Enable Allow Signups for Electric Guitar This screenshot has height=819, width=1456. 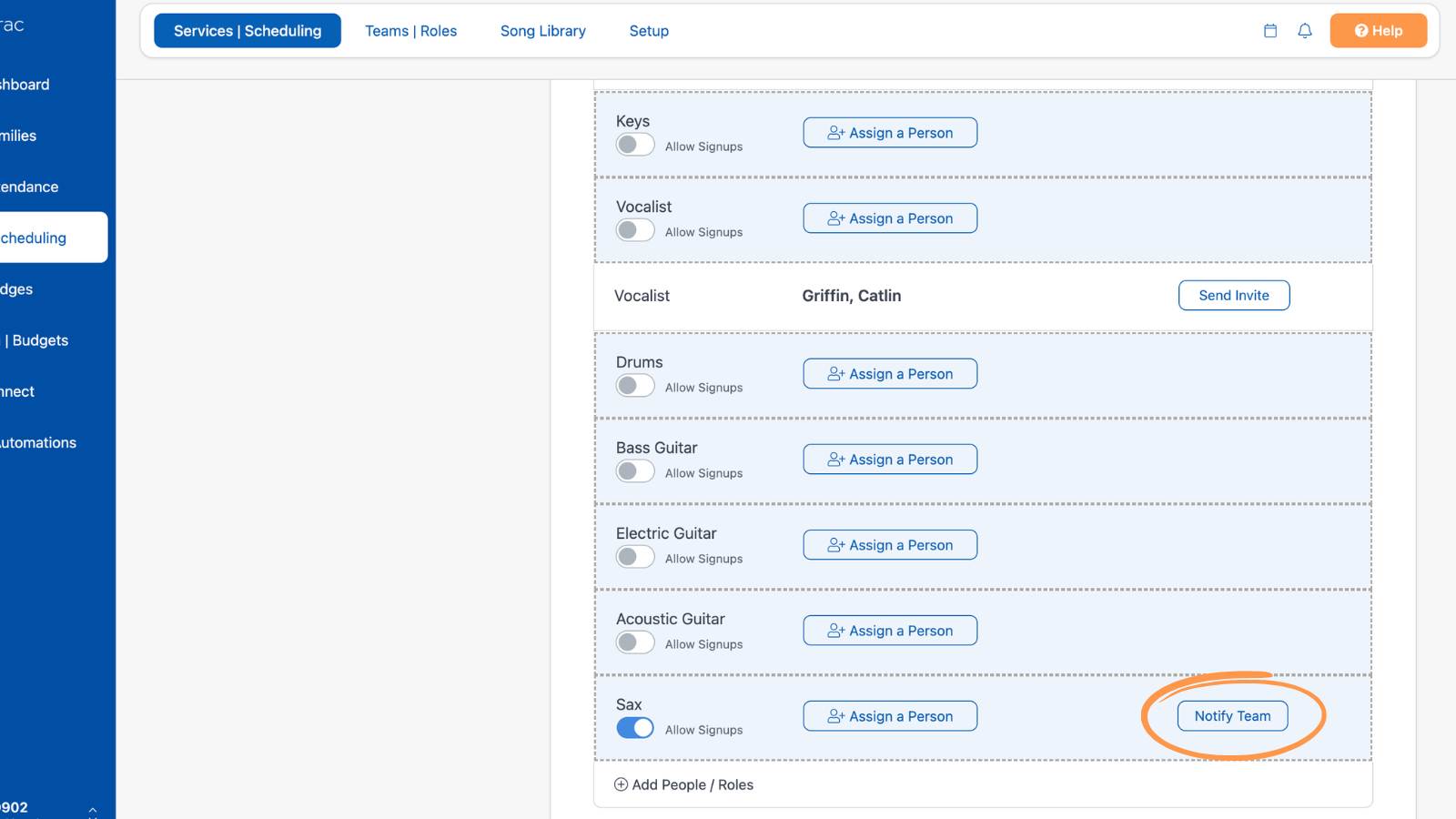pos(635,557)
